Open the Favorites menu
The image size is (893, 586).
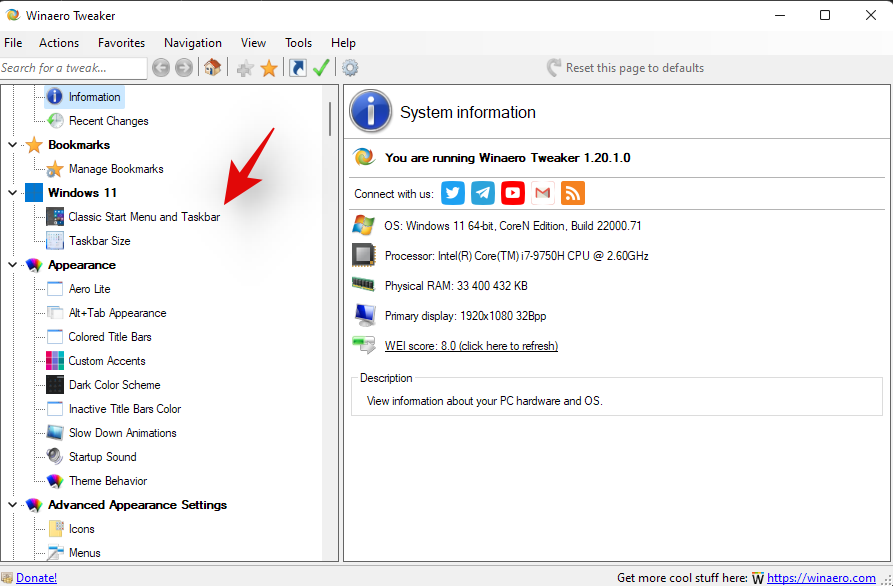tap(121, 43)
